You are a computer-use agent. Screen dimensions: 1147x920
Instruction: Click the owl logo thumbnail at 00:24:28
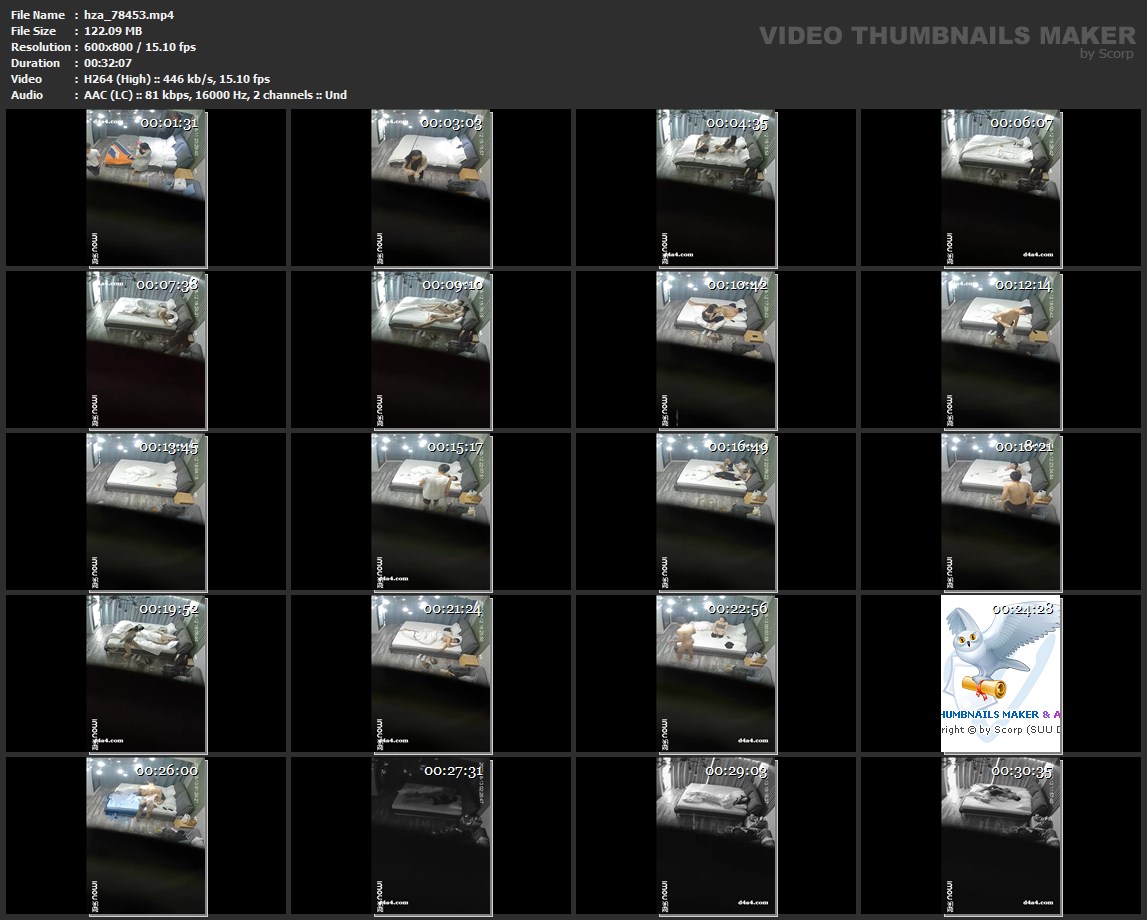coord(1001,674)
